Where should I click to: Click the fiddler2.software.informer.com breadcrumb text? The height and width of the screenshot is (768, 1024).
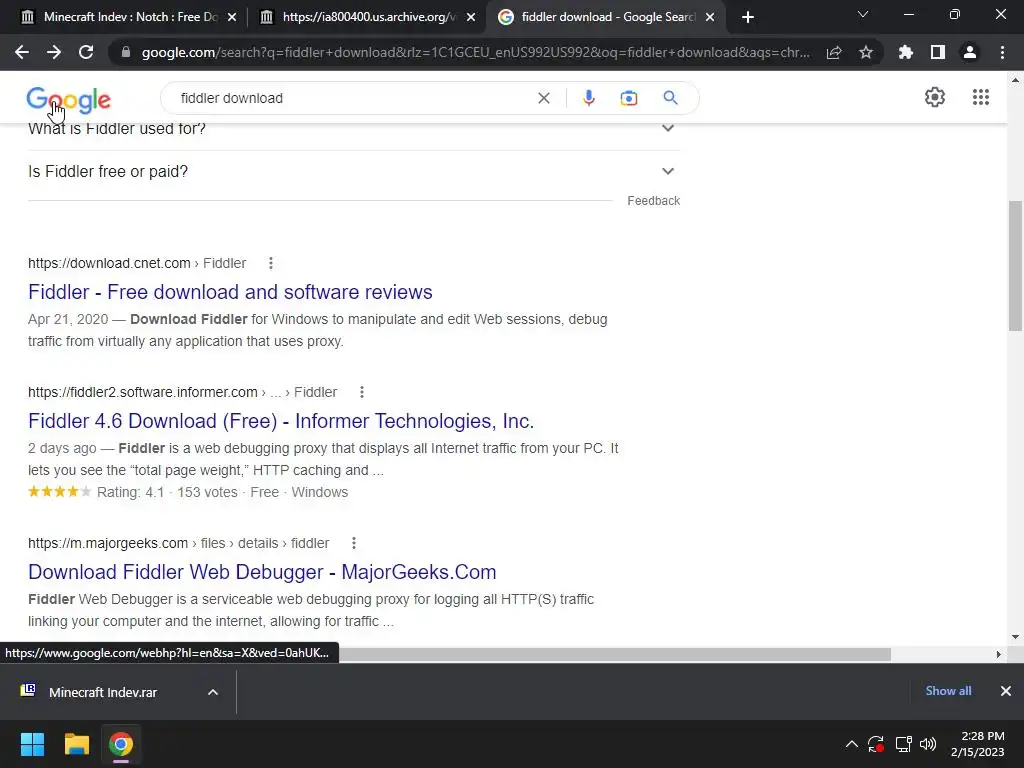click(143, 392)
